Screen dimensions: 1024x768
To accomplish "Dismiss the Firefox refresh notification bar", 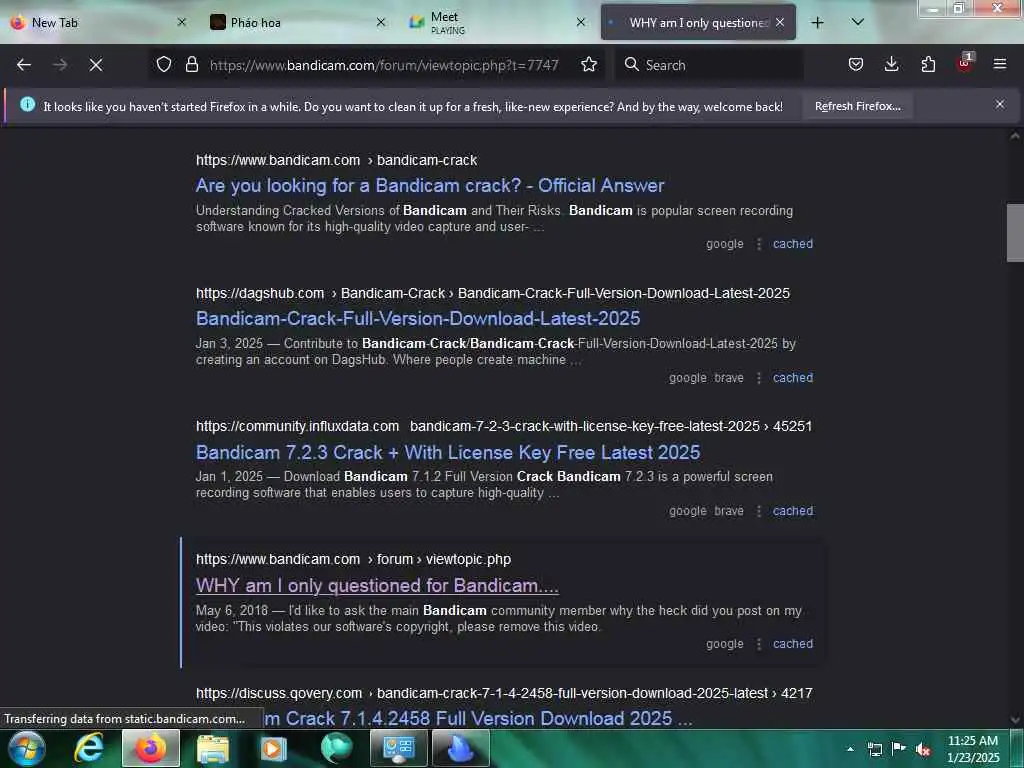I will pyautogui.click(x=1000, y=104).
